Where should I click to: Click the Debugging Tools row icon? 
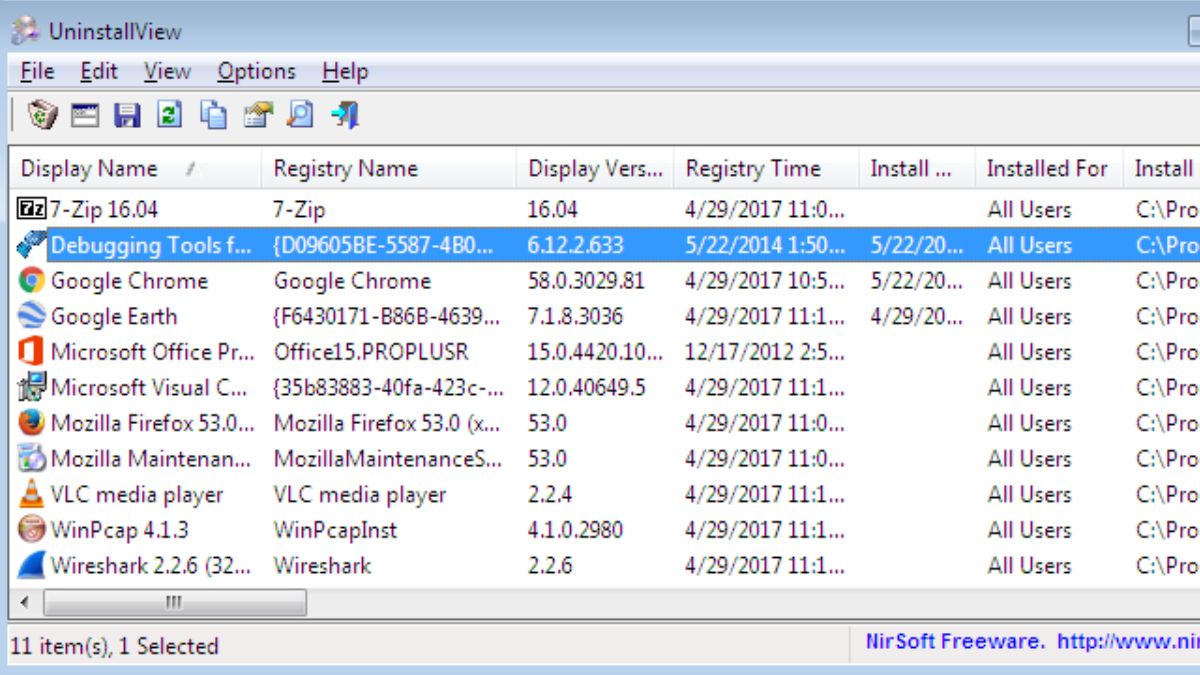tap(32, 245)
